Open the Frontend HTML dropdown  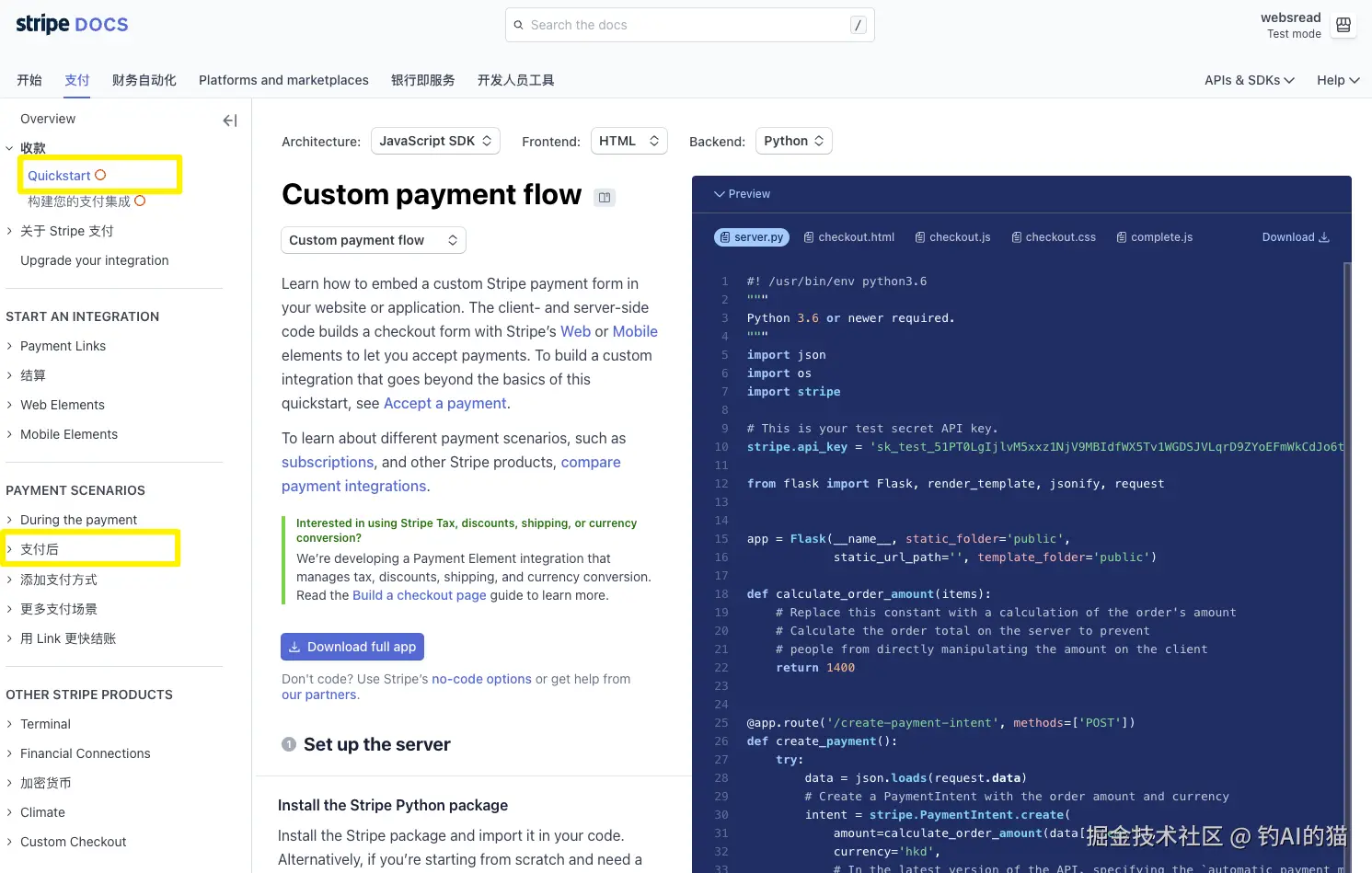[x=628, y=141]
